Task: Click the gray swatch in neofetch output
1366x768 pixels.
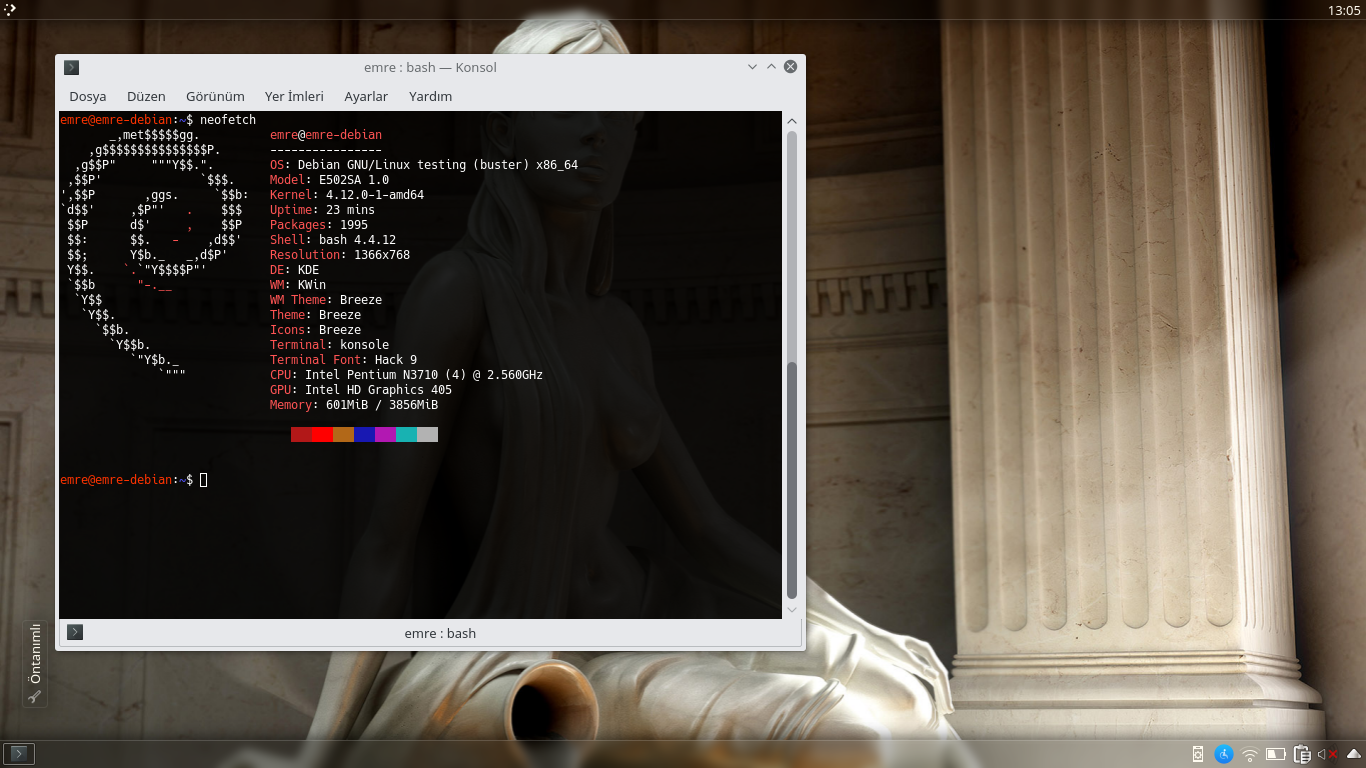Action: 427,434
